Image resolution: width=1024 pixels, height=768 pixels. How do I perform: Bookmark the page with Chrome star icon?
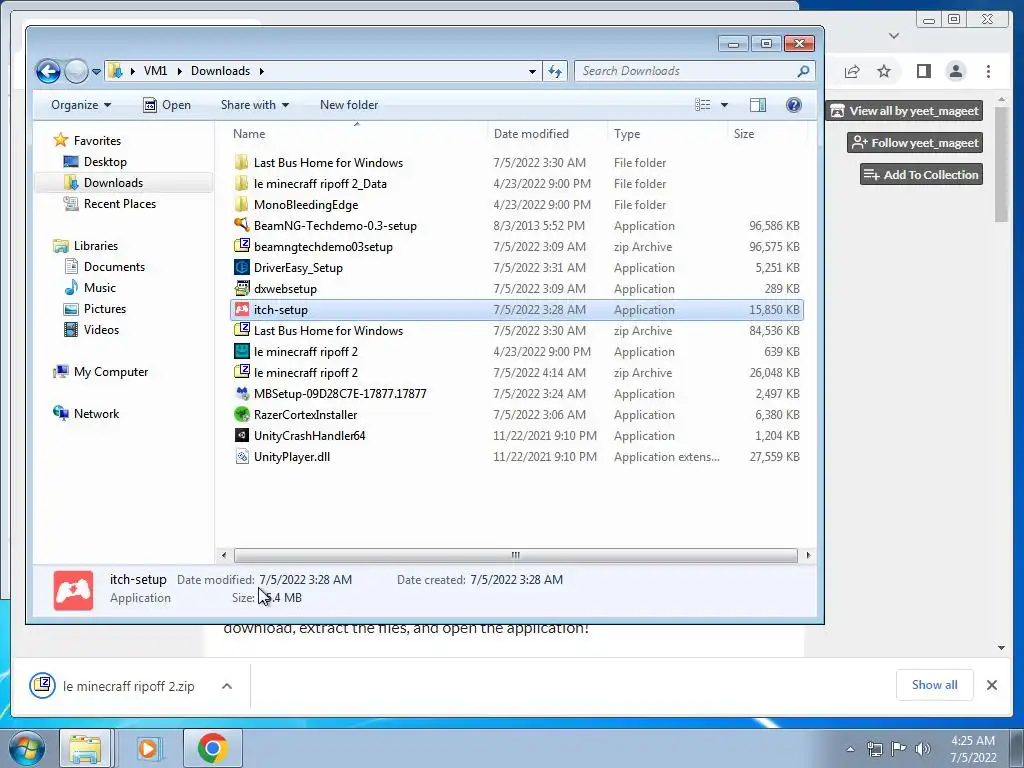(884, 71)
